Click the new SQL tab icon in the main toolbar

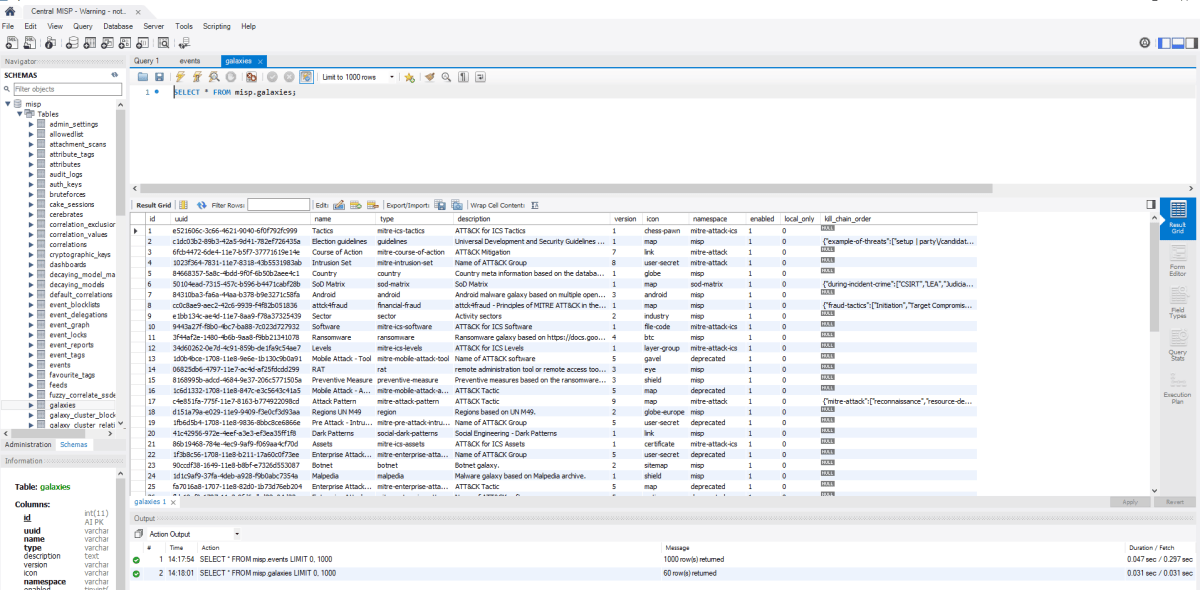coord(13,43)
